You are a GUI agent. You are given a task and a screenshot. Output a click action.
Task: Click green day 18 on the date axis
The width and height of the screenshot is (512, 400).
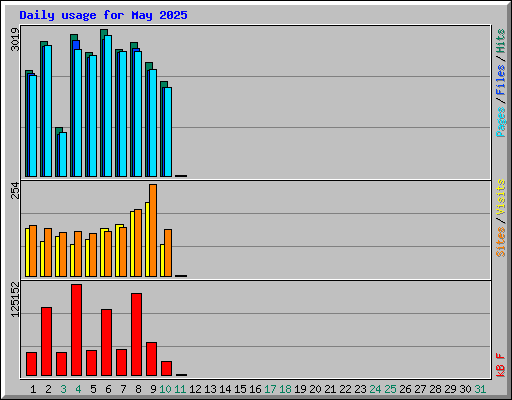[x=285, y=389]
